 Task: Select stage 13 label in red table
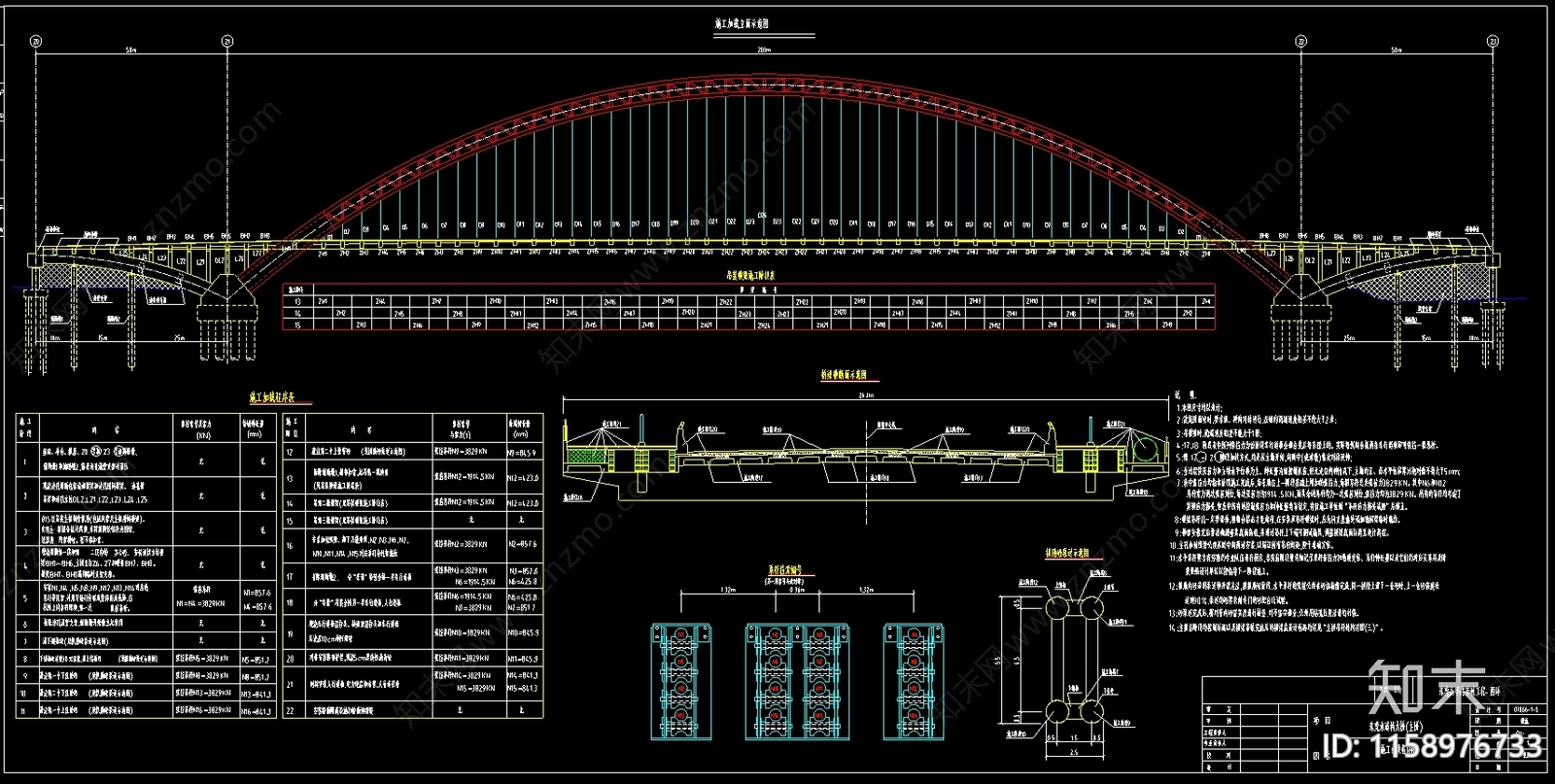click(x=297, y=302)
